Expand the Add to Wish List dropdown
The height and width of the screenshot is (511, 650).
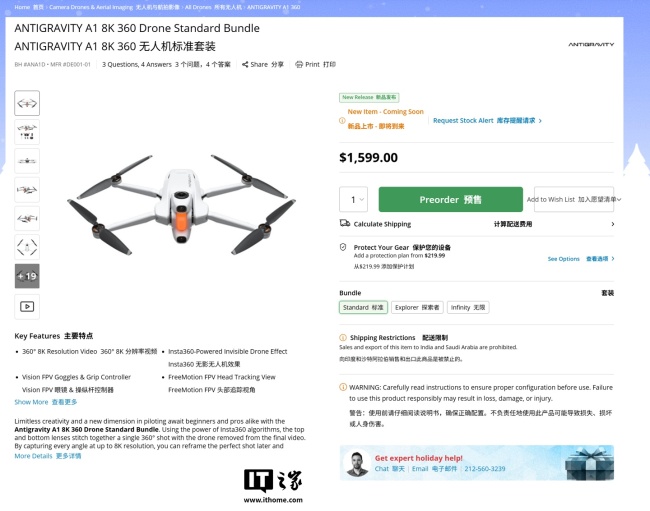tap(619, 200)
